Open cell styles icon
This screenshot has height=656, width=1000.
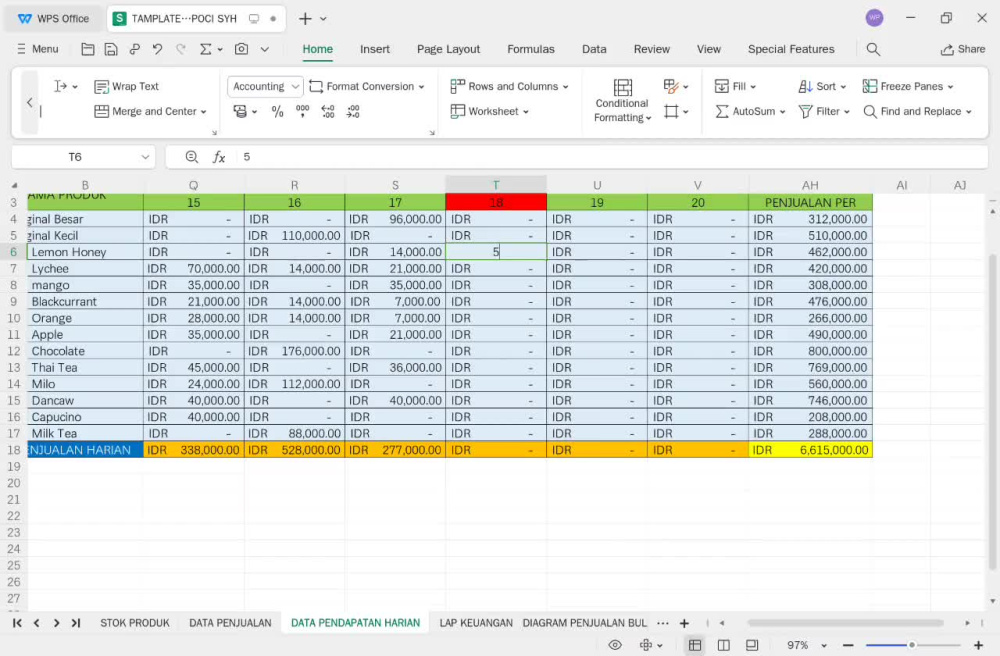(x=671, y=86)
